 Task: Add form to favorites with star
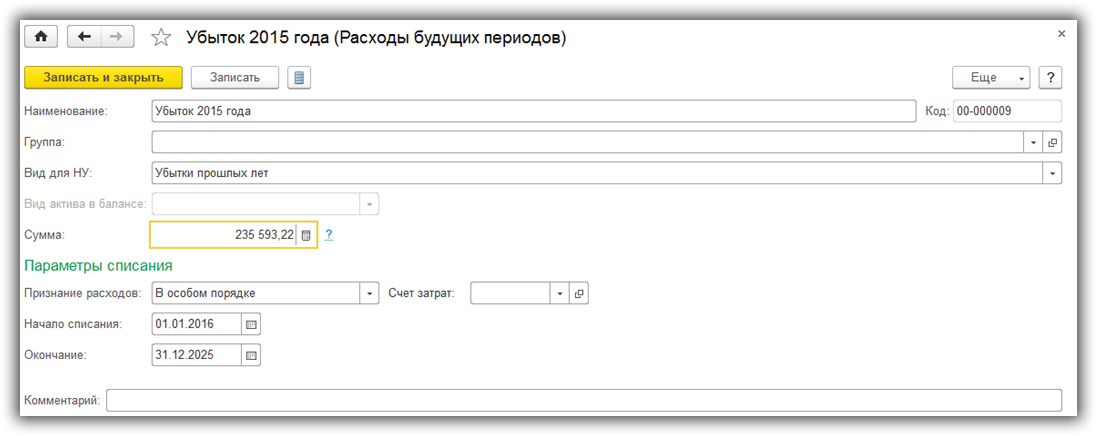pos(160,38)
